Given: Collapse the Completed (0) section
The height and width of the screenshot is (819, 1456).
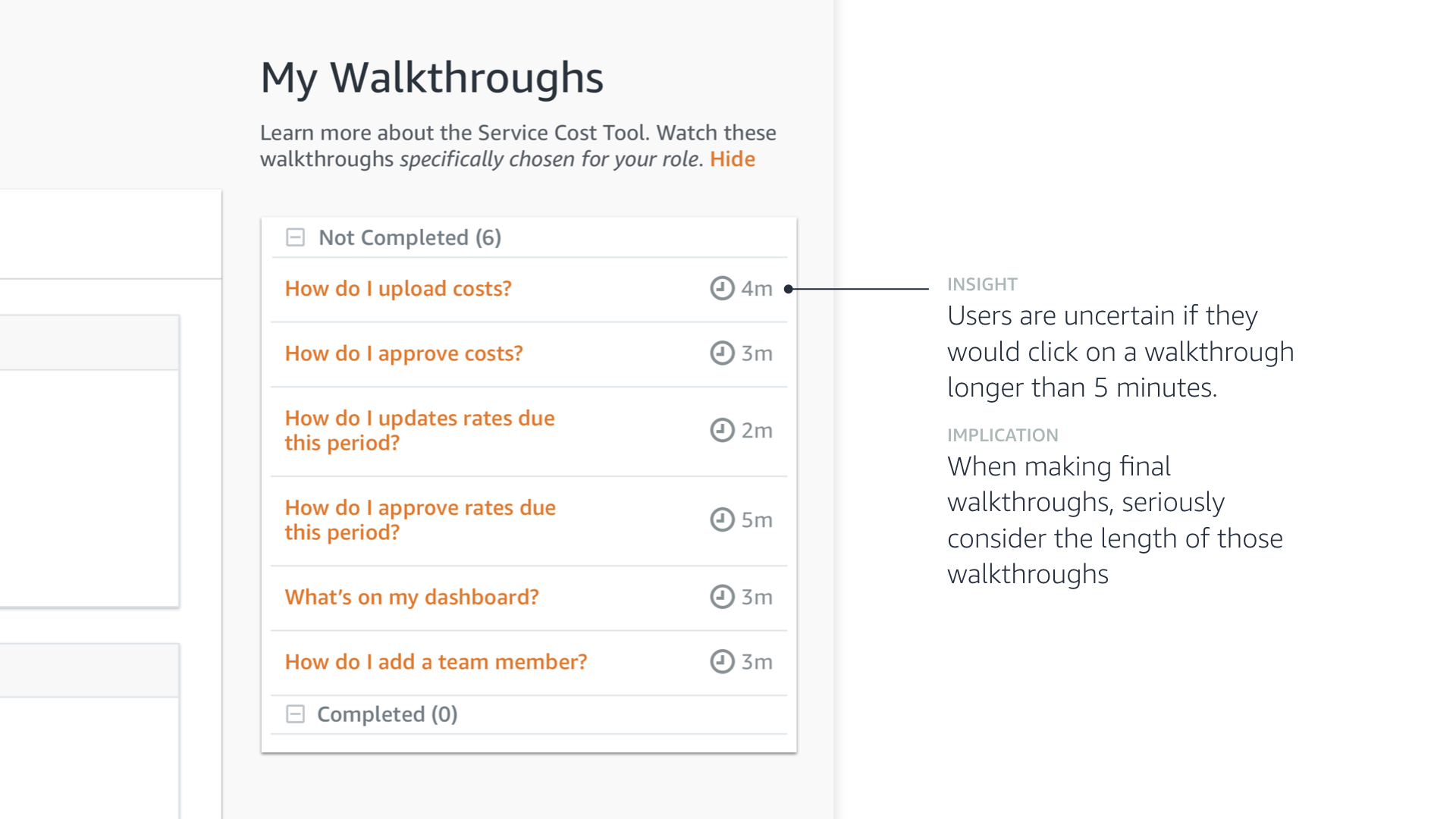Looking at the screenshot, I should [295, 714].
